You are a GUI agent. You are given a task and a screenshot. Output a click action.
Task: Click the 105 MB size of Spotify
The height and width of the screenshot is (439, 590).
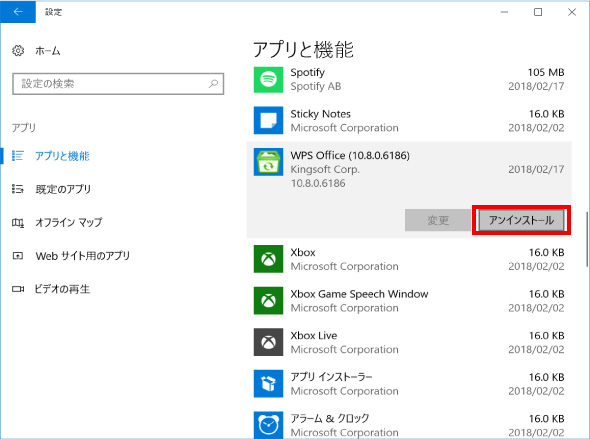pyautogui.click(x=546, y=72)
